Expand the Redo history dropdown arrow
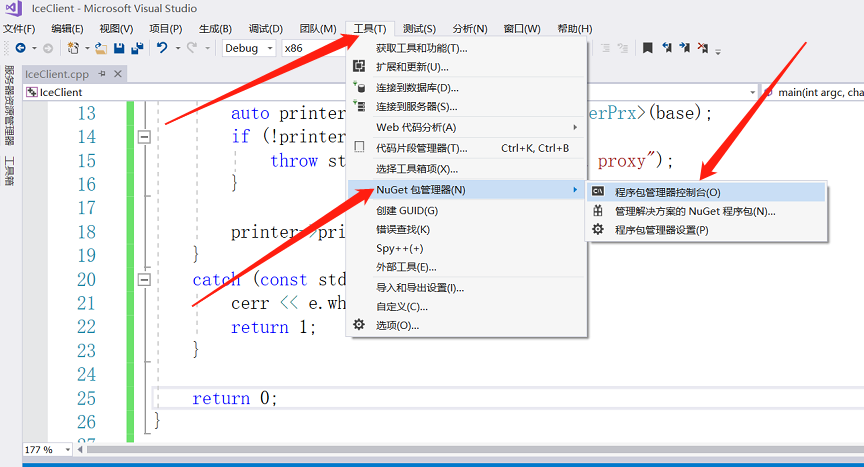The width and height of the screenshot is (864, 467). 208,48
